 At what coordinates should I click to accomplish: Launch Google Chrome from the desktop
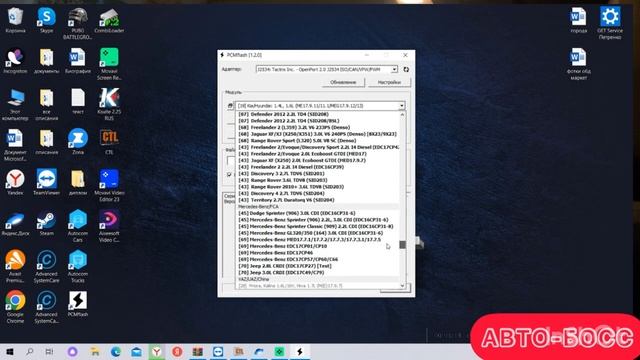pyautogui.click(x=16, y=307)
